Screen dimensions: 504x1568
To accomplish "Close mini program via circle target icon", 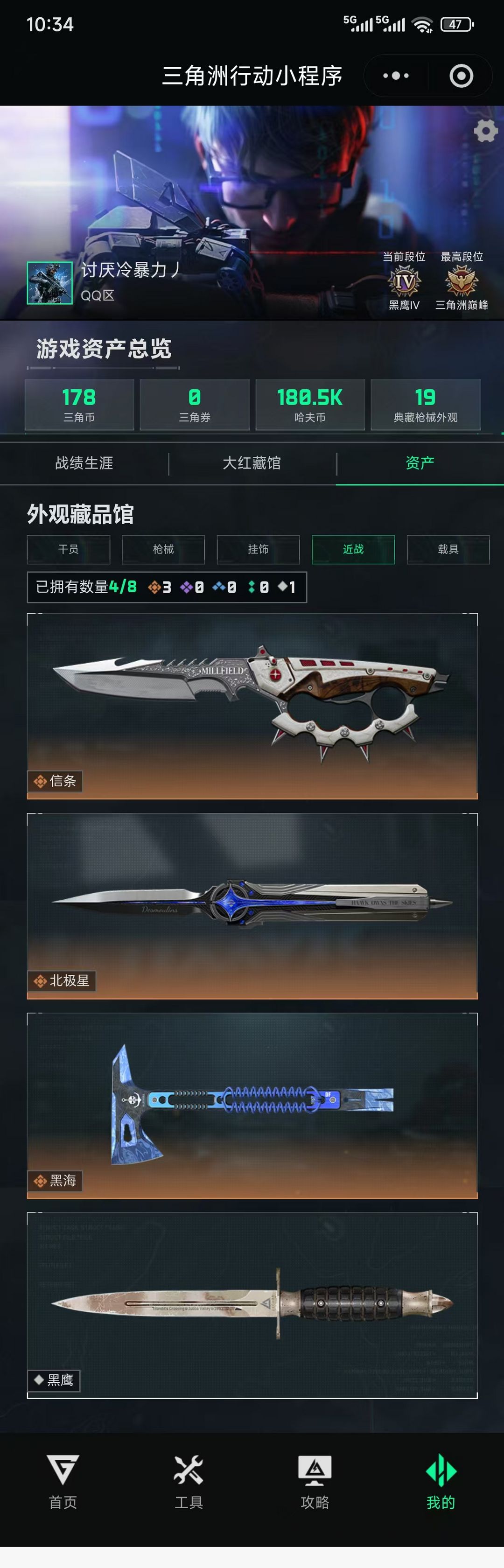I will tap(461, 76).
